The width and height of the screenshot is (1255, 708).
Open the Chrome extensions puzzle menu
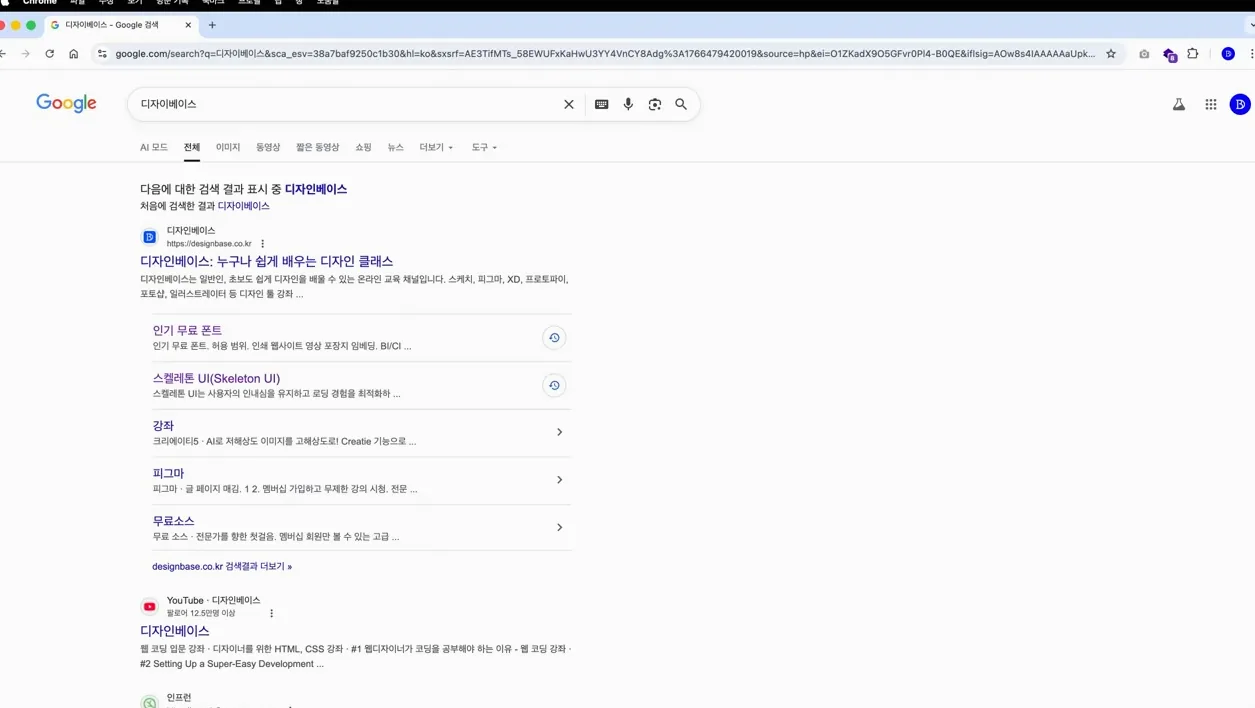coord(1193,54)
